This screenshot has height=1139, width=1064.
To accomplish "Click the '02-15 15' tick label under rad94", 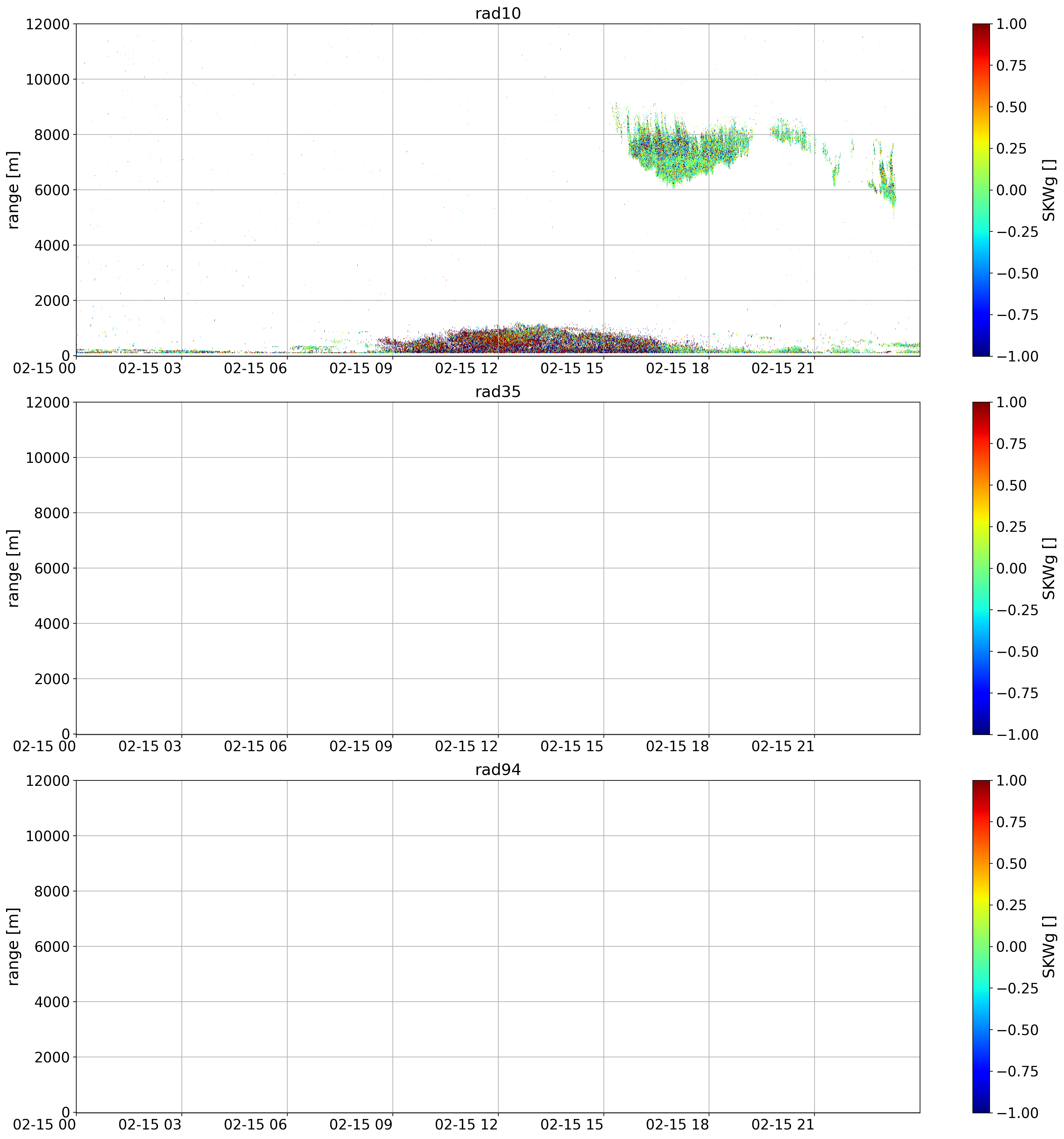I will pos(572,1125).
